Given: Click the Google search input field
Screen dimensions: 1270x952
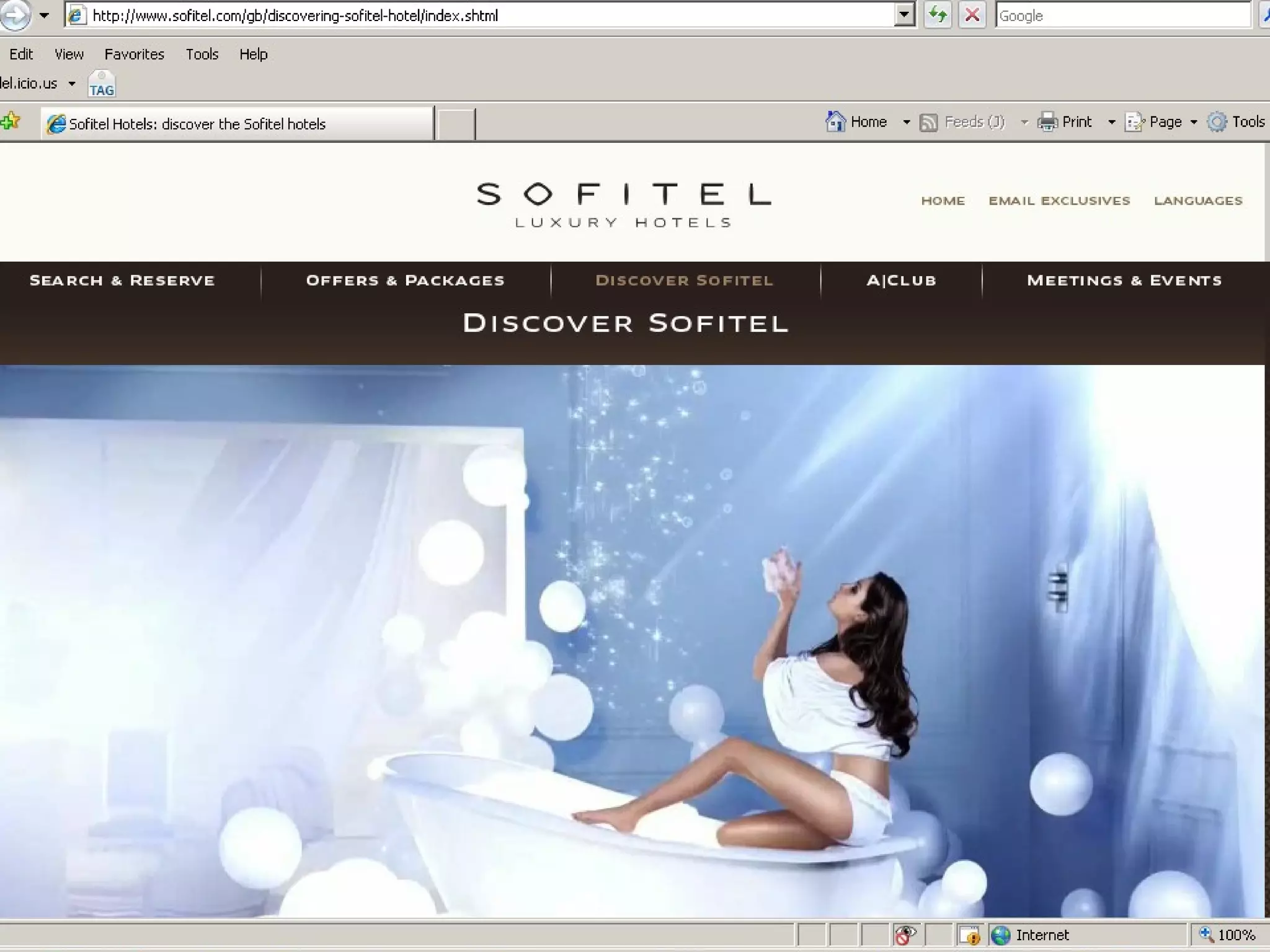Looking at the screenshot, I should coord(1122,15).
